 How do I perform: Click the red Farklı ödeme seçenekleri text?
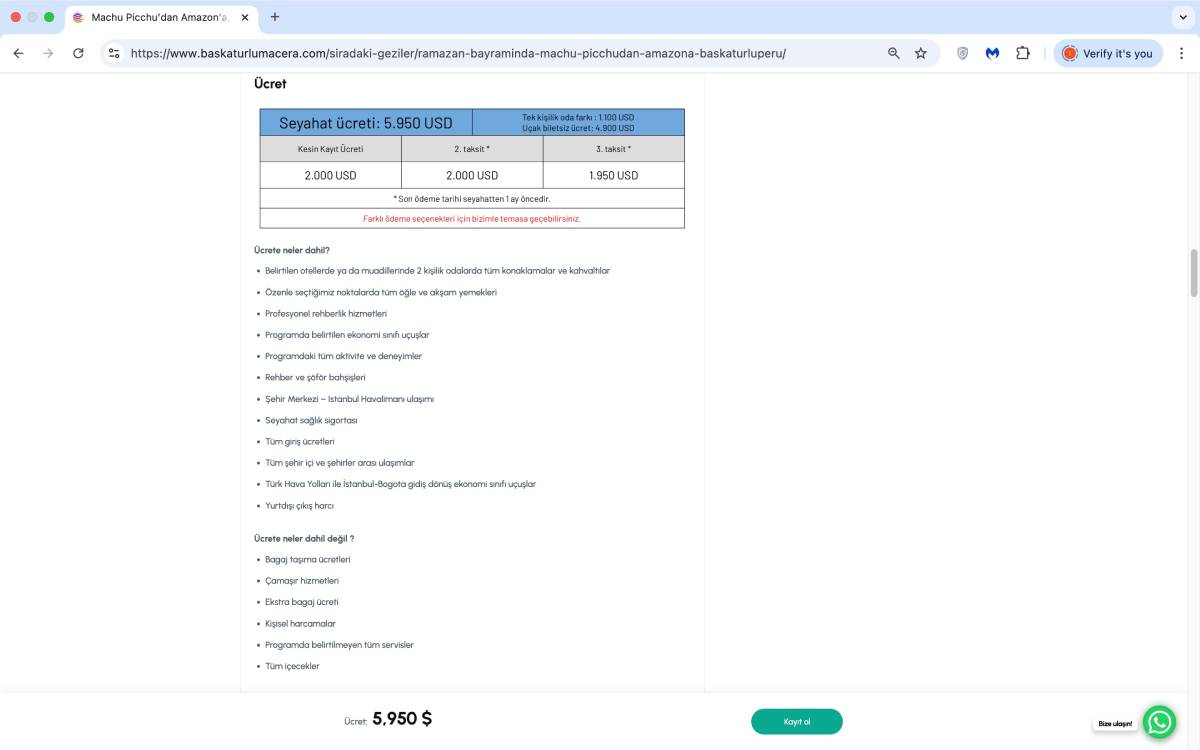pos(472,218)
